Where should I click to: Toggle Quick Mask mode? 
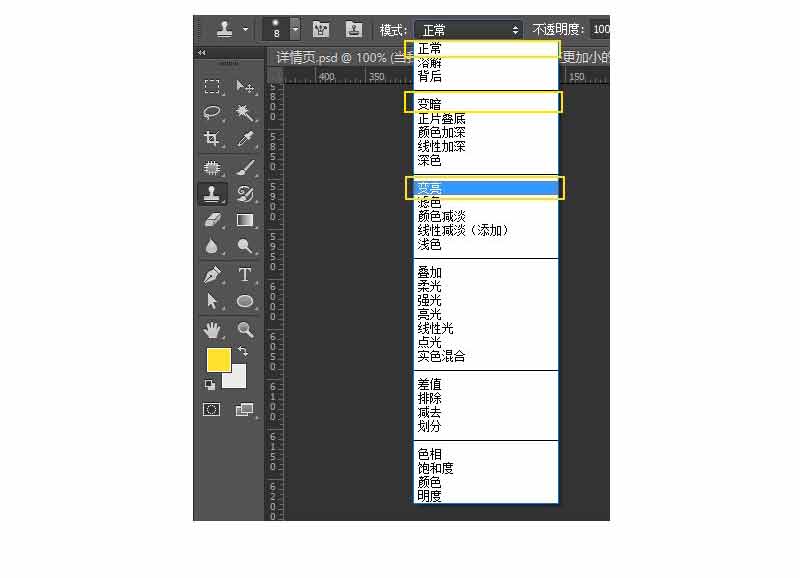[211, 410]
